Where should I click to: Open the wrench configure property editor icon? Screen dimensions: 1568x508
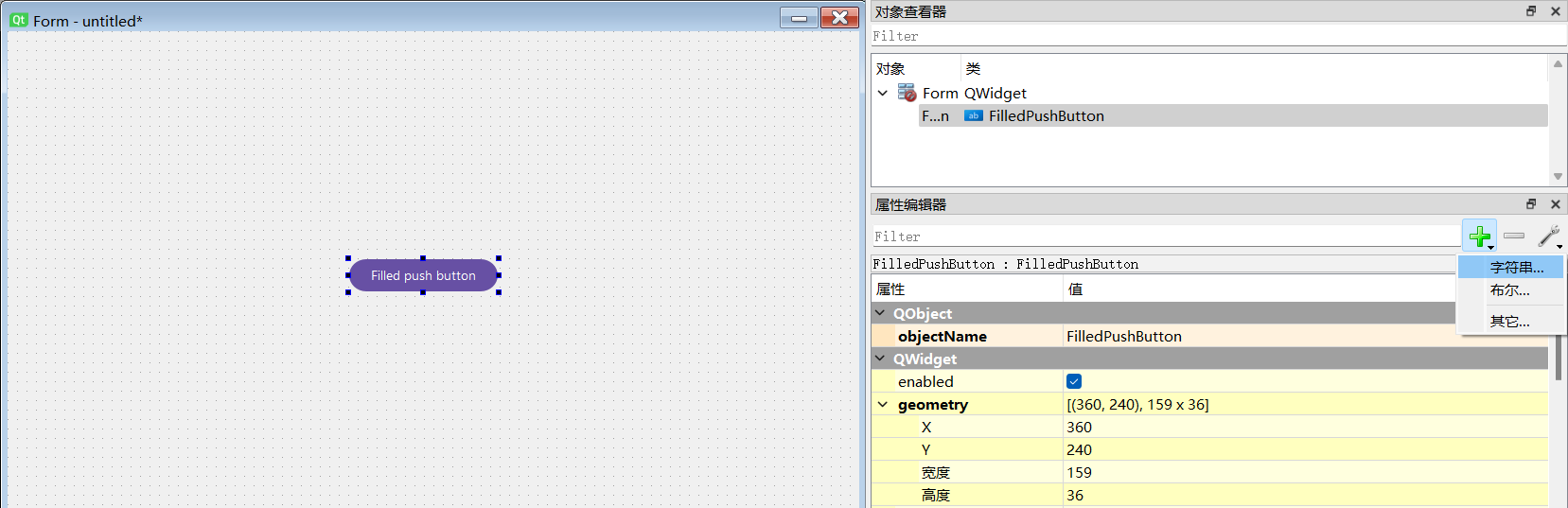point(1548,236)
